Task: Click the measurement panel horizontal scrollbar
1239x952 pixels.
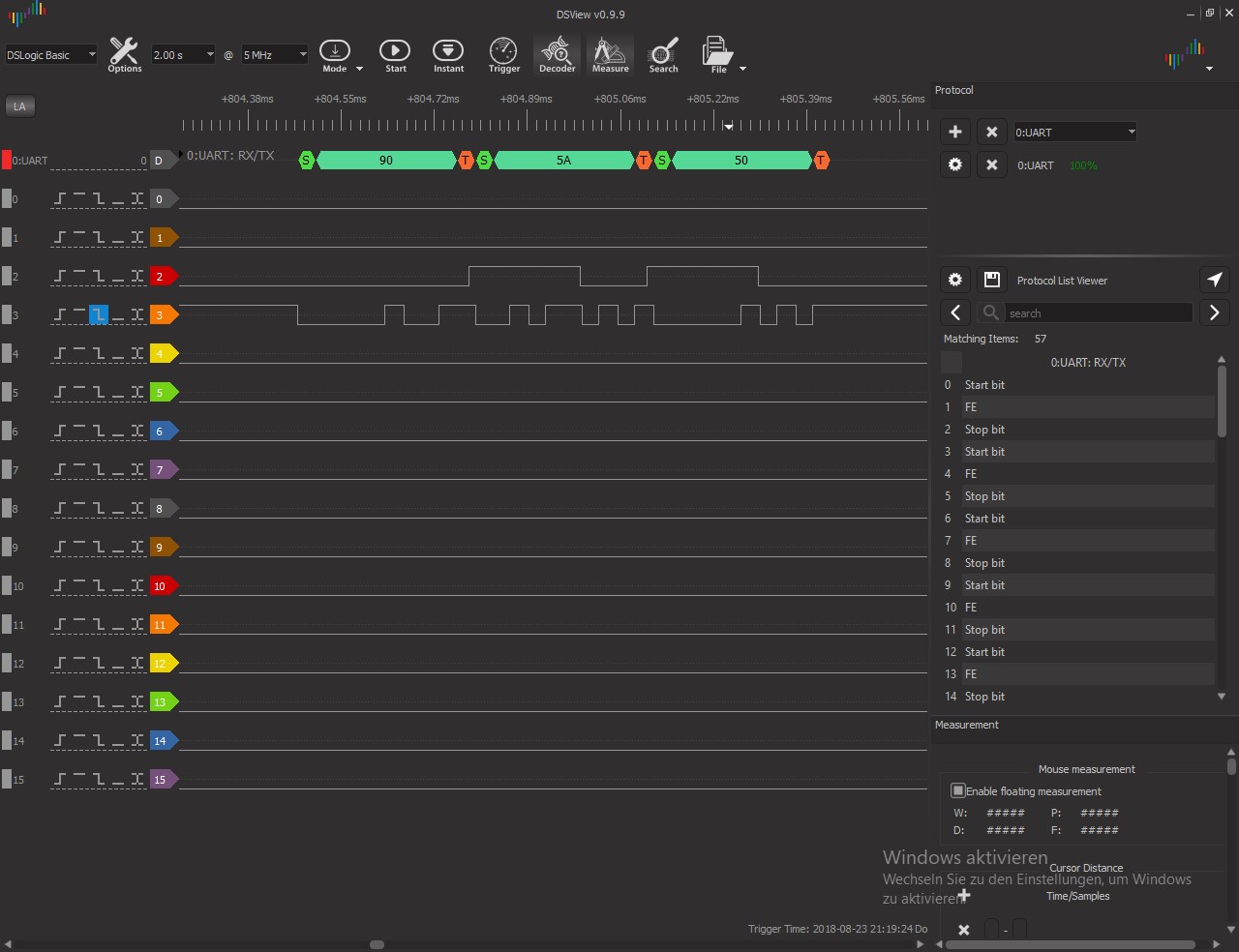Action: point(1072,944)
